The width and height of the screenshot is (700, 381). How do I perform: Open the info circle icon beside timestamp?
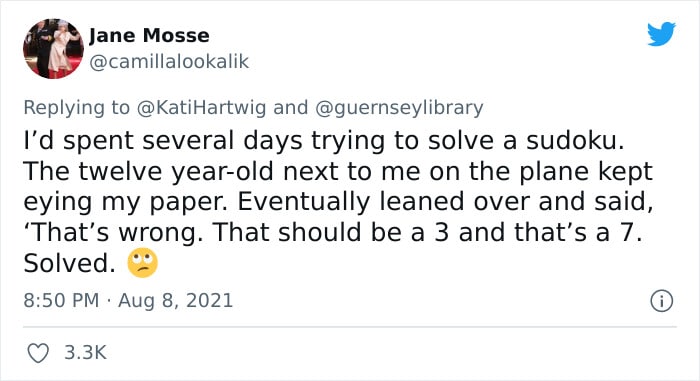(x=661, y=301)
